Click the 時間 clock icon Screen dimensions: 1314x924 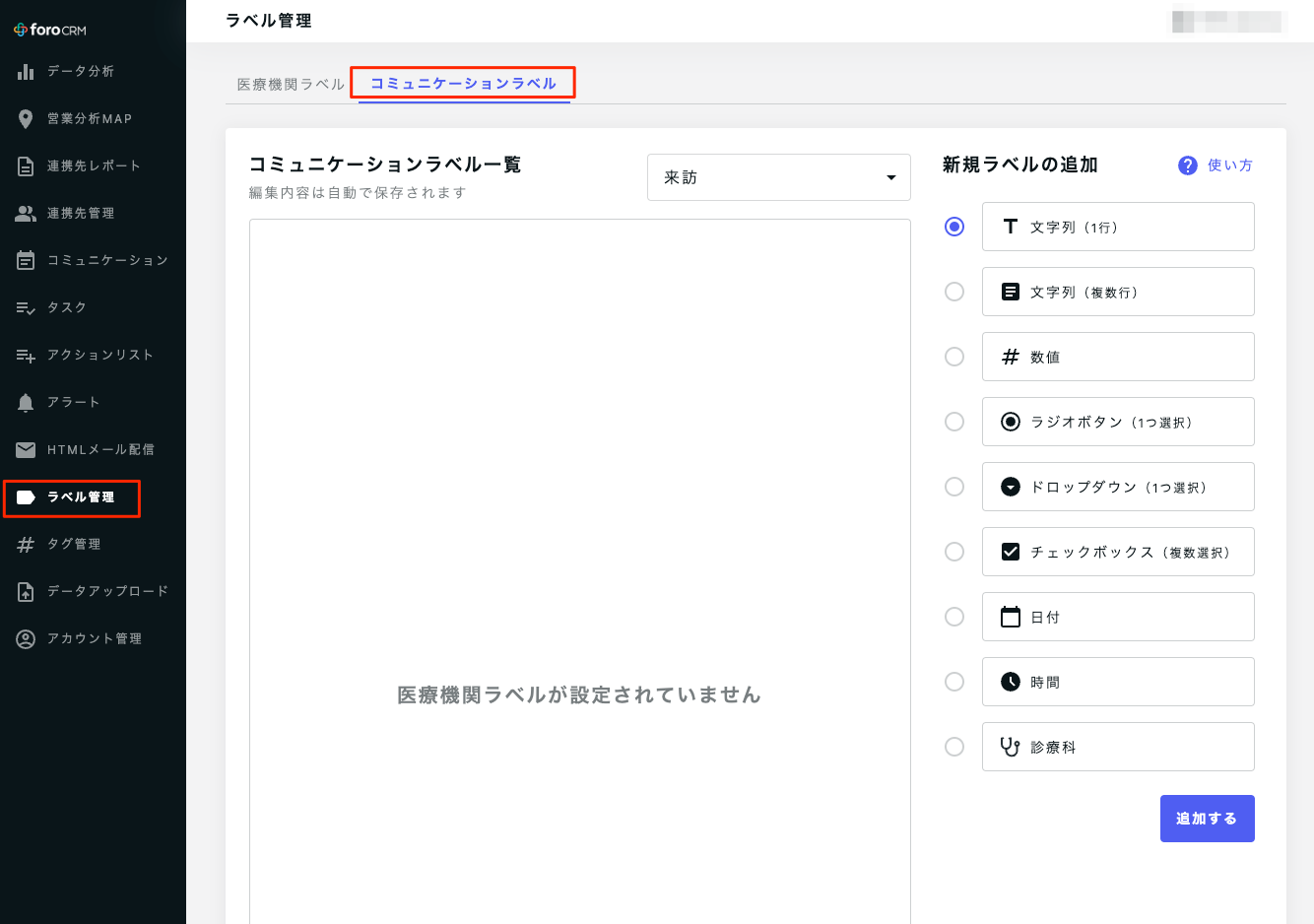pos(1011,682)
